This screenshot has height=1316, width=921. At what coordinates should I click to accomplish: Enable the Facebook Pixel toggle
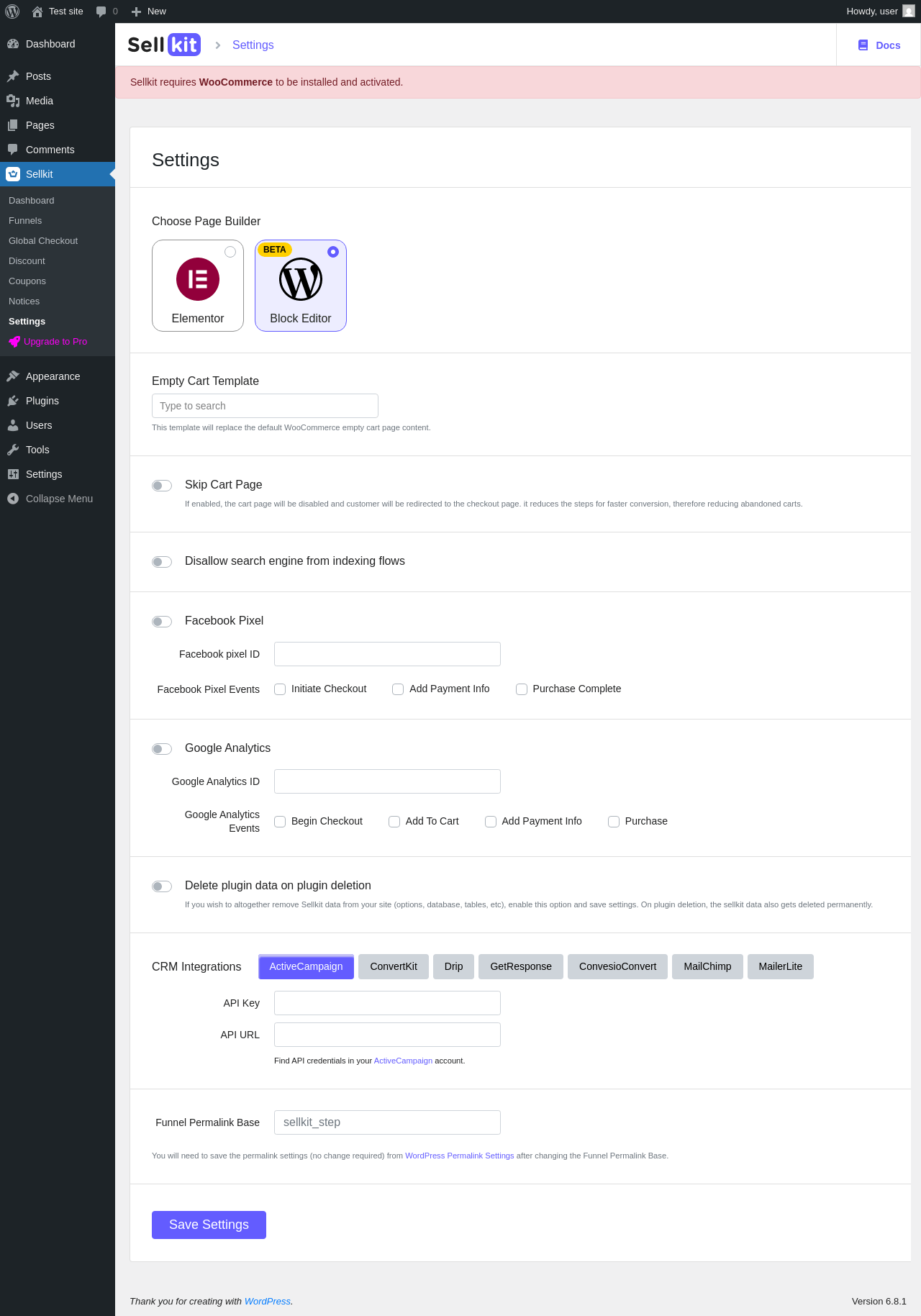(162, 622)
